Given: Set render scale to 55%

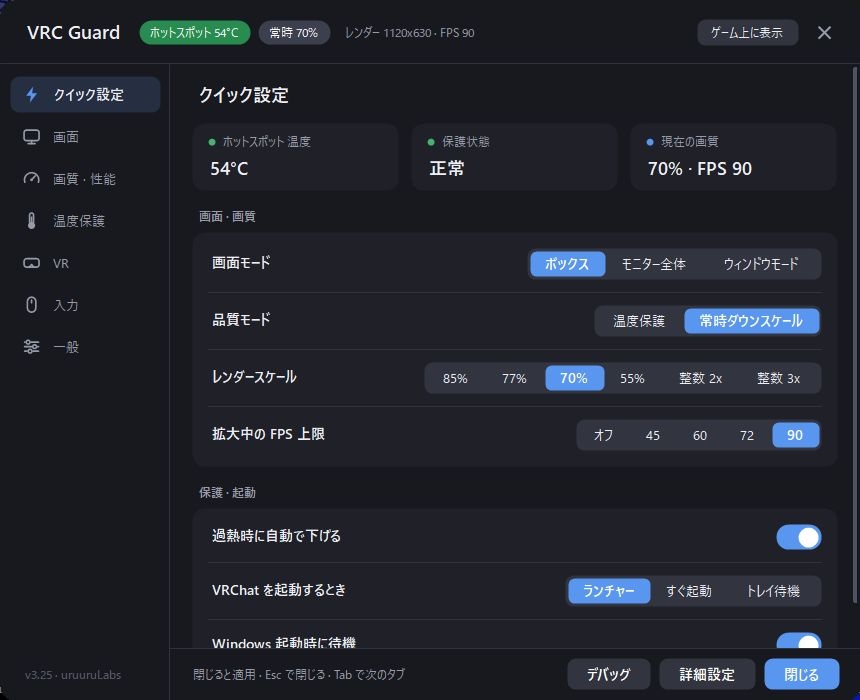Looking at the screenshot, I should point(632,378).
